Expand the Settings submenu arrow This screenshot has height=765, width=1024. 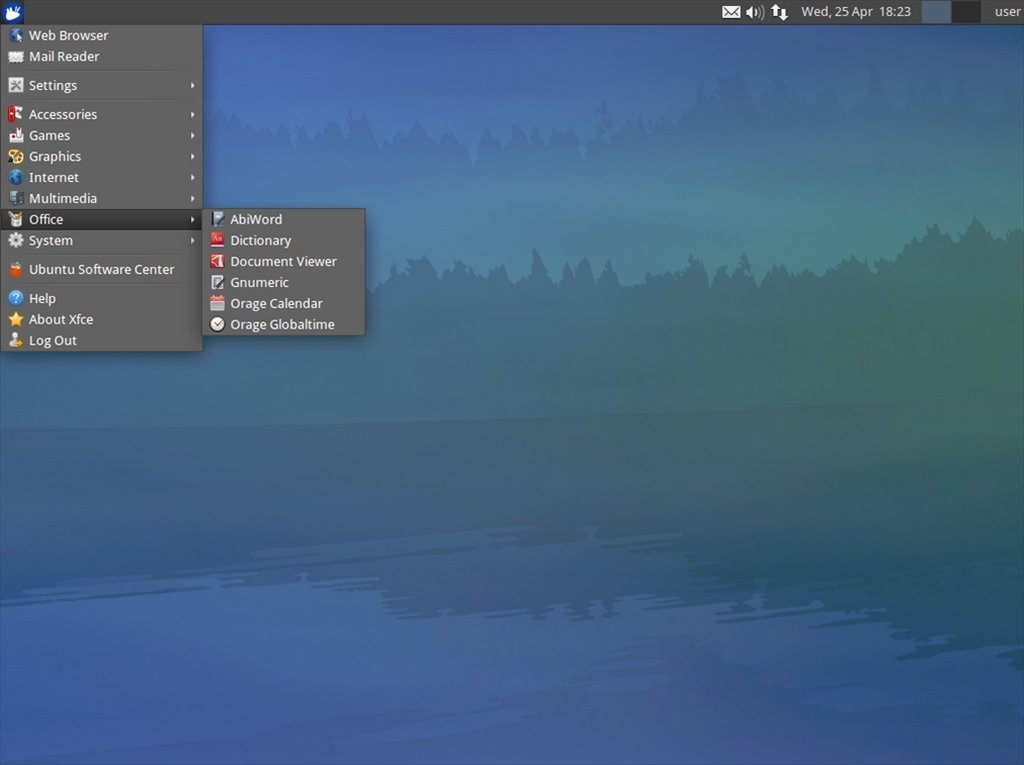pos(193,86)
